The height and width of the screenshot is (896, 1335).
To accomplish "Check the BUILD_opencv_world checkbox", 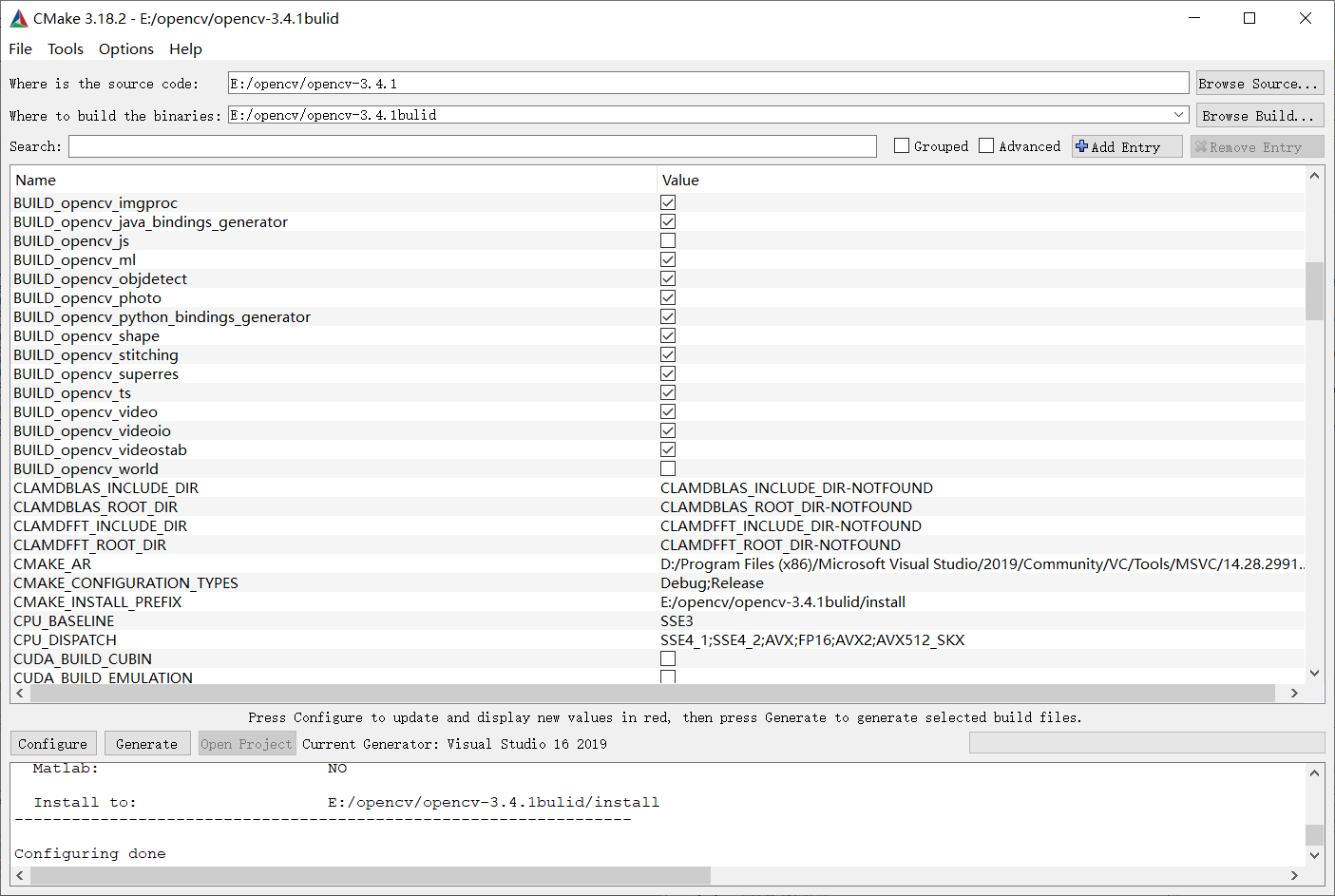I will [668, 468].
